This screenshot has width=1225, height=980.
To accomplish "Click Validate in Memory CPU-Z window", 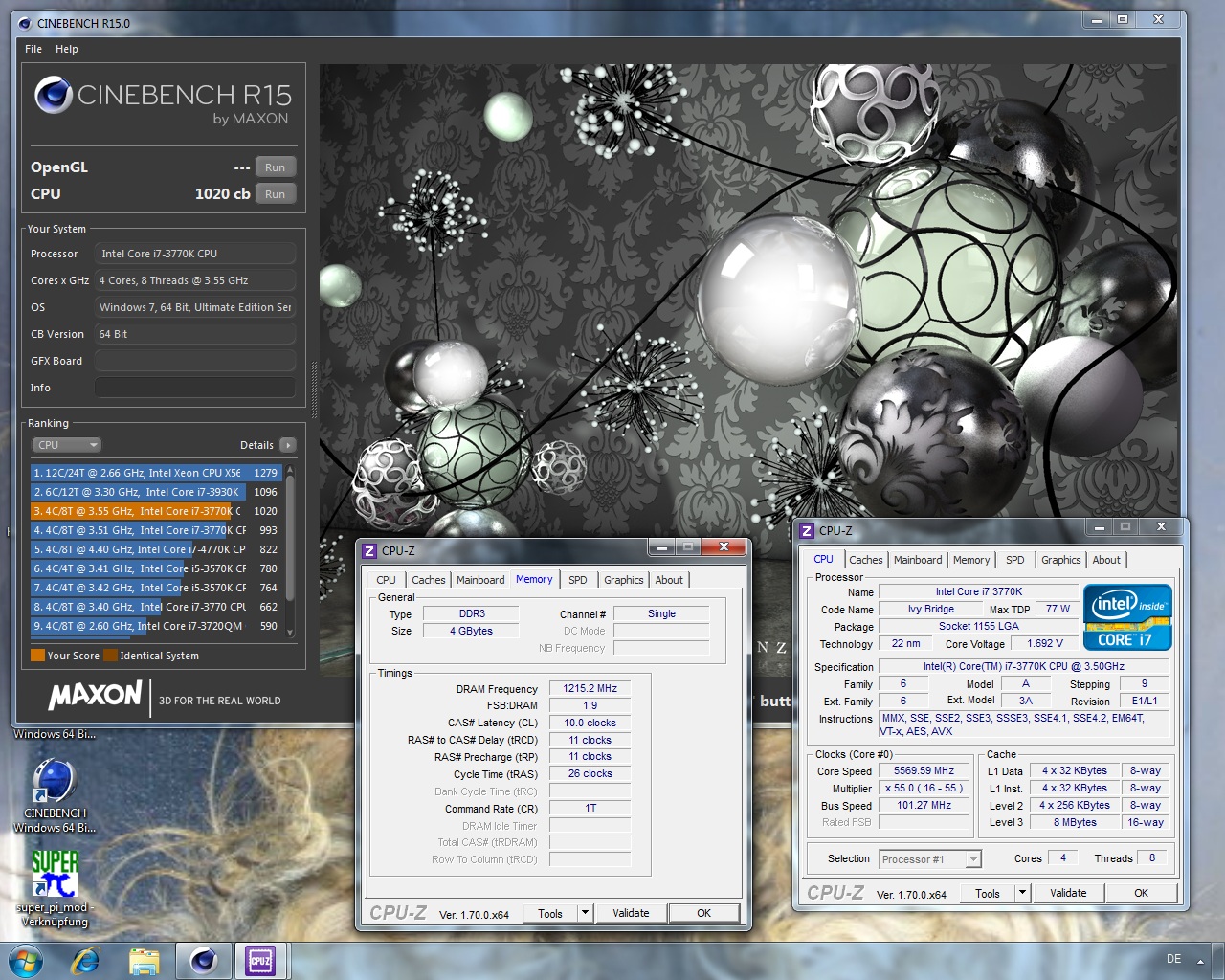I will pos(631,913).
